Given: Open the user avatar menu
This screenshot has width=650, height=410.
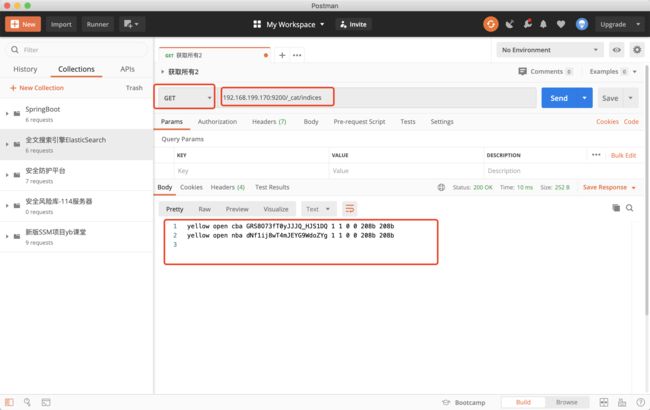Looking at the screenshot, I should coord(582,24).
